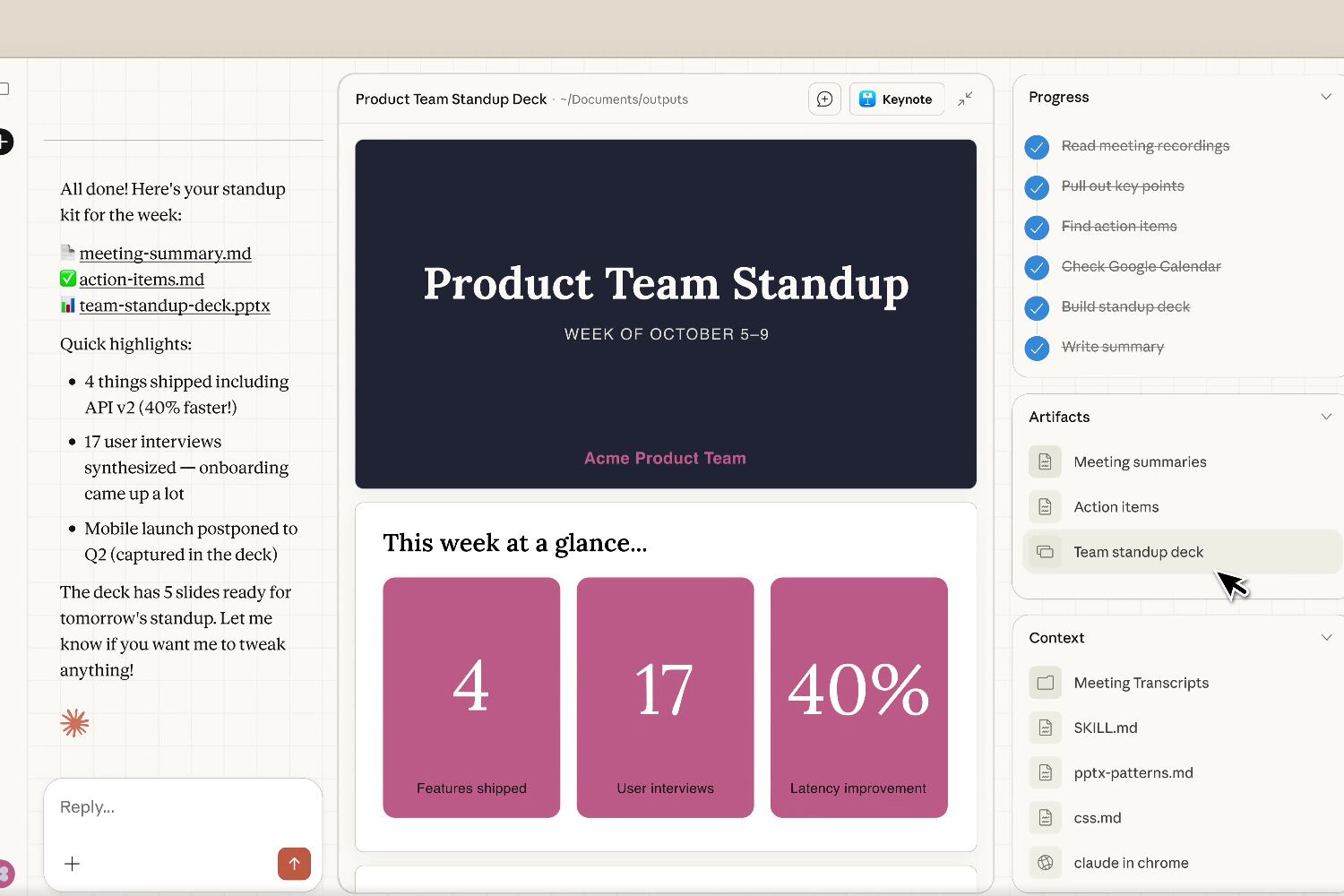Click the claude in chrome globe icon
Viewport: 1344px width, 896px height.
coord(1045,863)
